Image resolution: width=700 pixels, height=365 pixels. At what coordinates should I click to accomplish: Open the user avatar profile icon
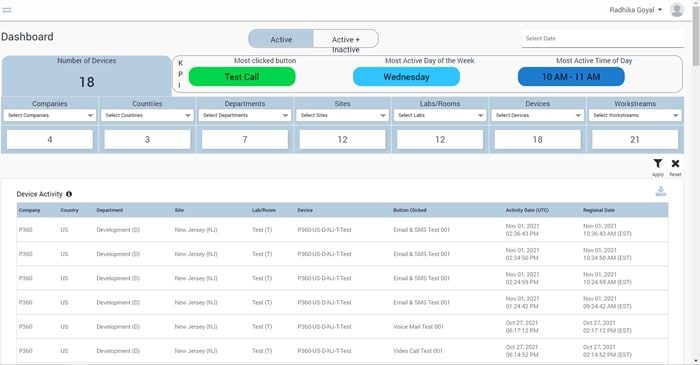point(676,10)
